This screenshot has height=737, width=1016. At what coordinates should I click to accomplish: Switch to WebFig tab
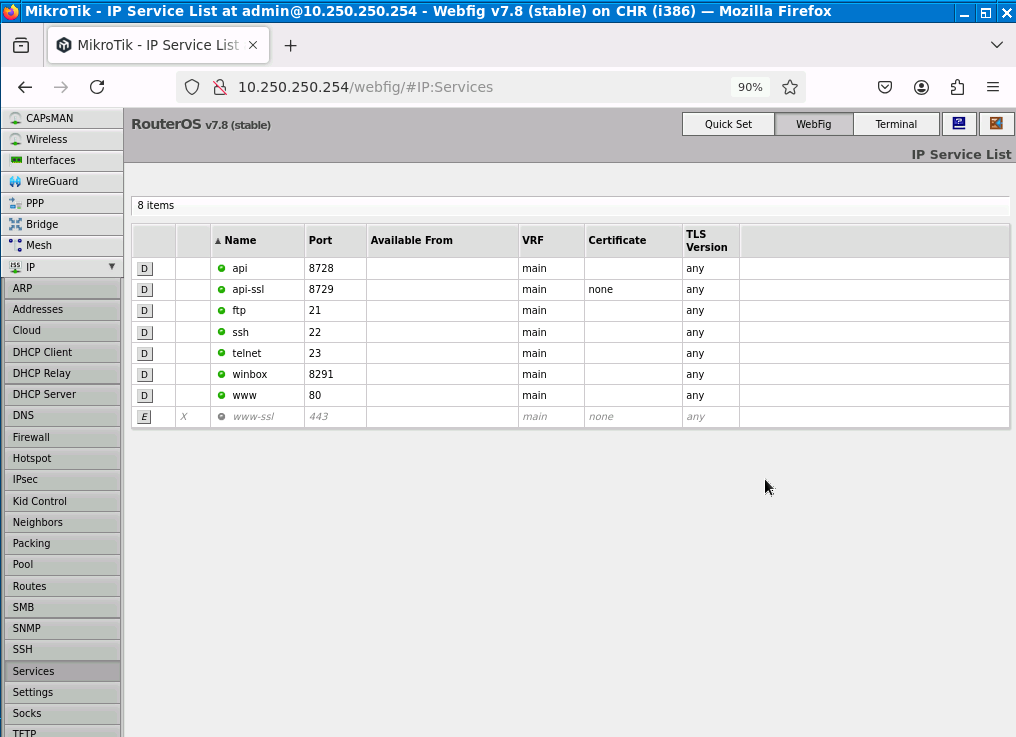coord(814,124)
